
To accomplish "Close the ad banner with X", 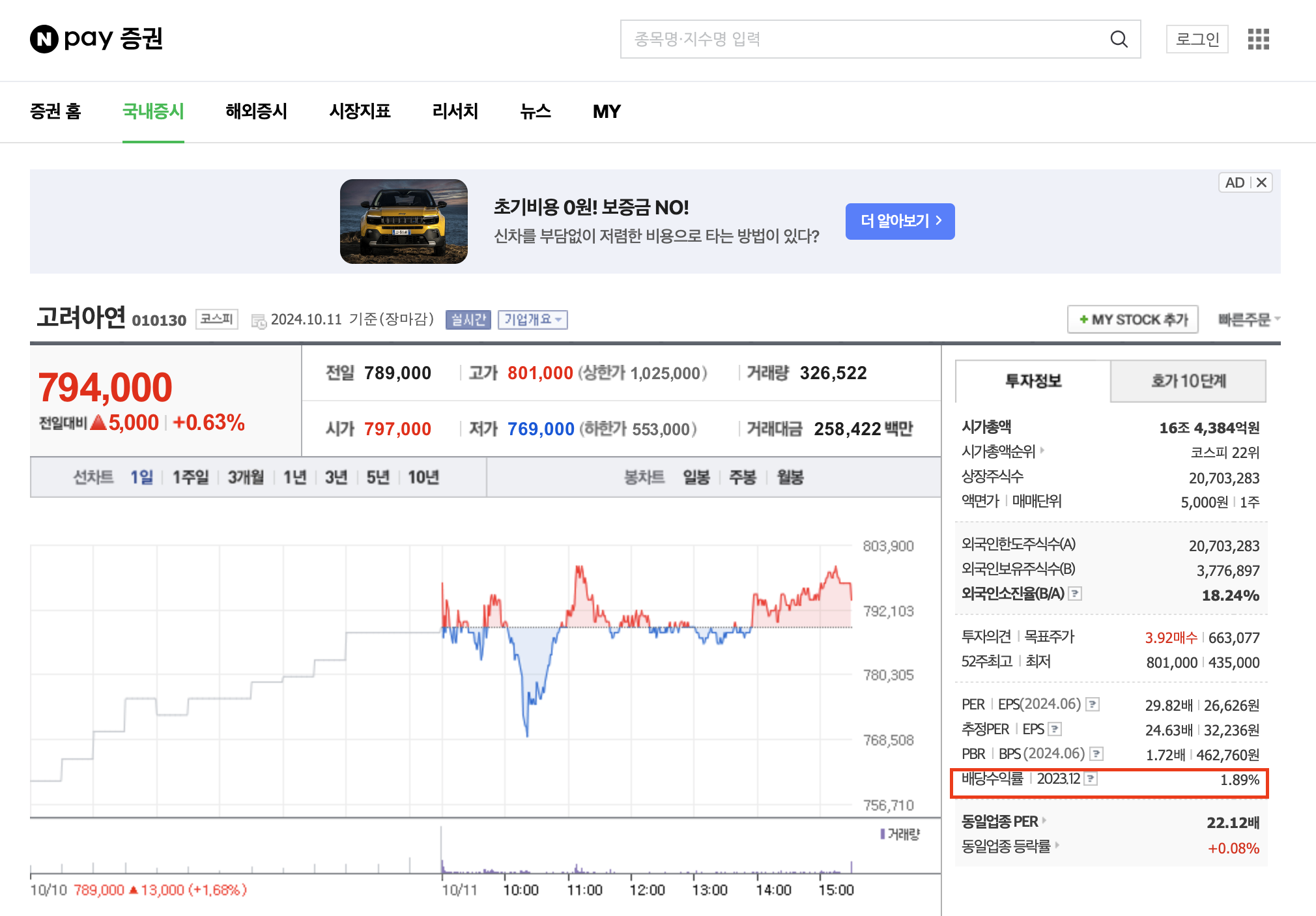I will (1261, 182).
